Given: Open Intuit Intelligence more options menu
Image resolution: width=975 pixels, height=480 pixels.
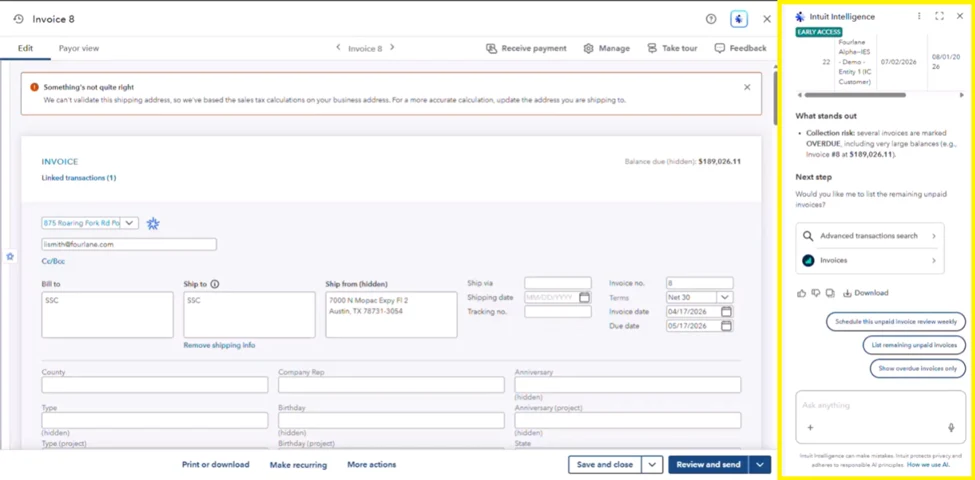Looking at the screenshot, I should pos(919,16).
